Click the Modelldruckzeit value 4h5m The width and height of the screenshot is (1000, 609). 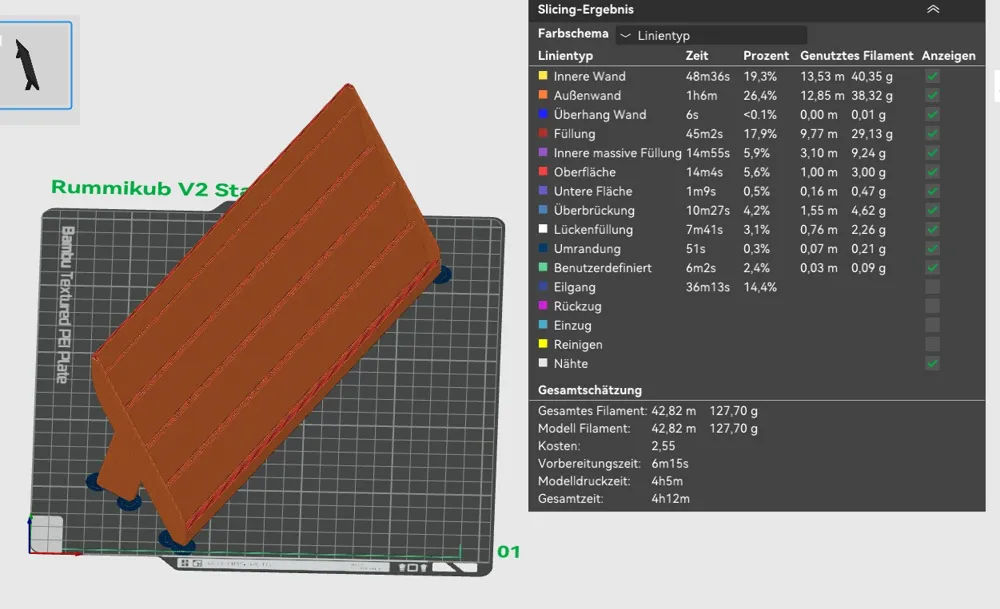coord(666,481)
